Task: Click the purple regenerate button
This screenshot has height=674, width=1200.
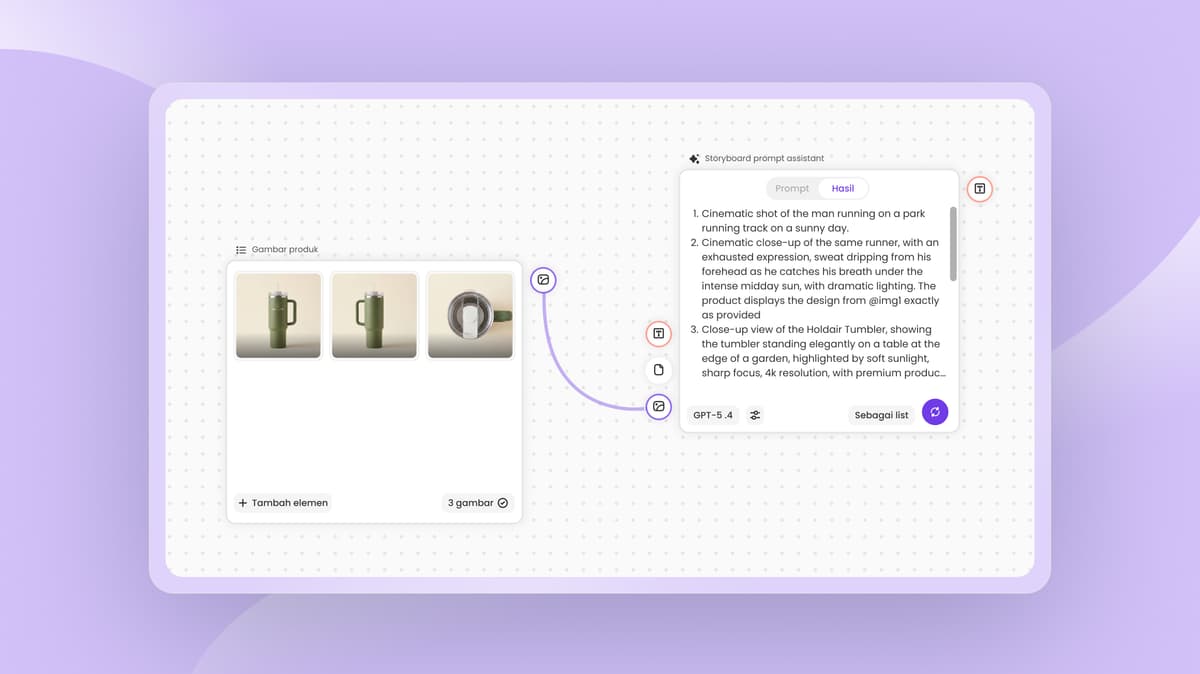Action: click(935, 412)
